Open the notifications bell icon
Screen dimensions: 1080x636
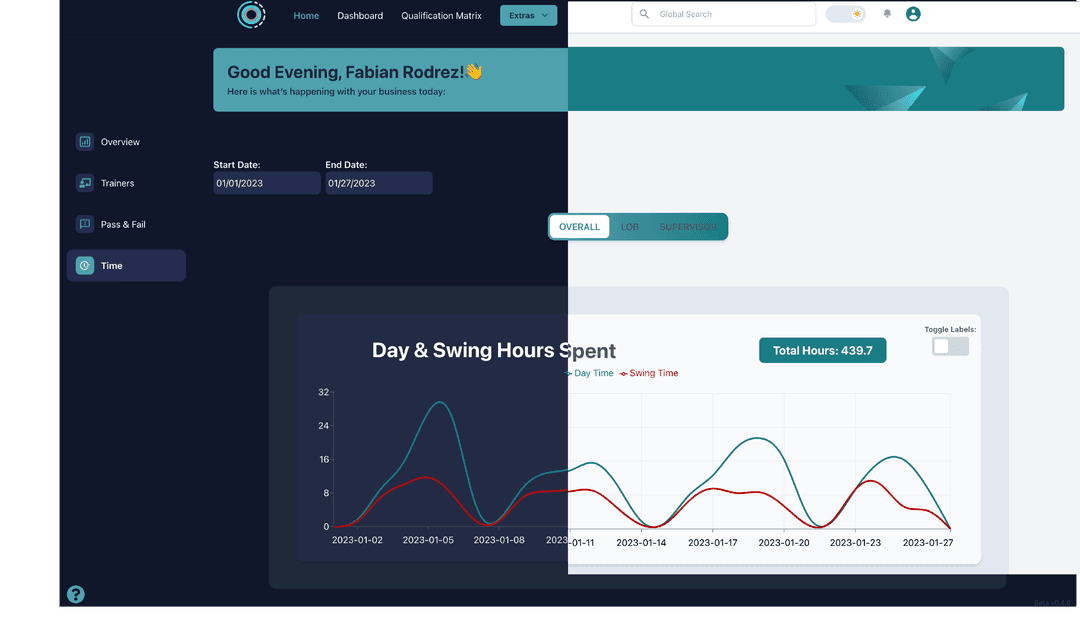[887, 14]
